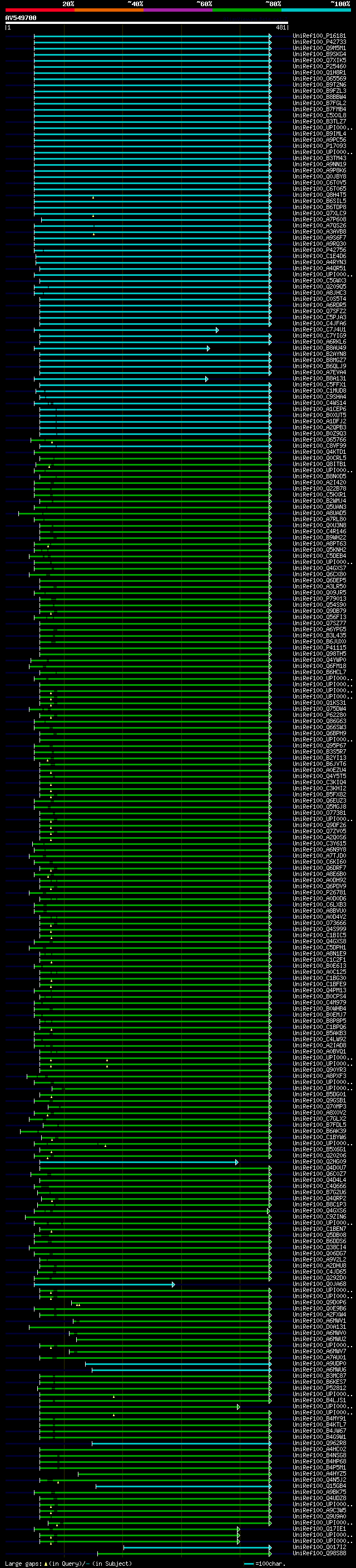Select hit label UniRef100_C5GWX3
356x1568 pixels.
319,280
